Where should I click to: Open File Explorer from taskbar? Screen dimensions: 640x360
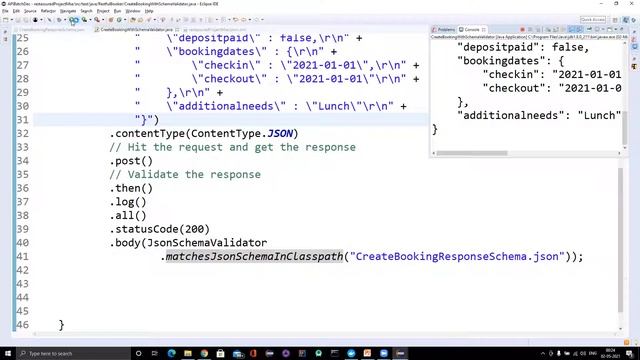pyautogui.click(x=188, y=353)
